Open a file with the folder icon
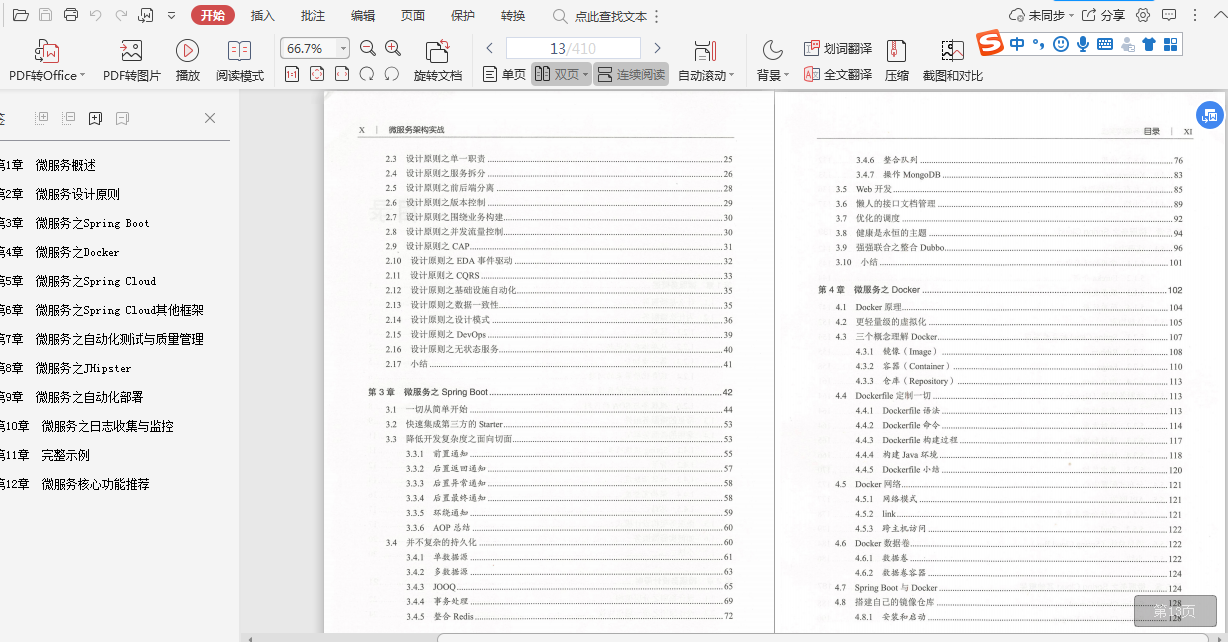The width and height of the screenshot is (1228, 642). pyautogui.click(x=21, y=15)
